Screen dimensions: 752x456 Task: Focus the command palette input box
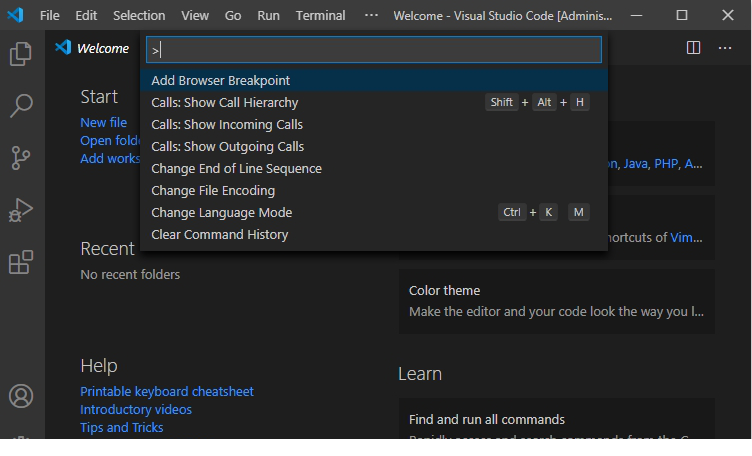pos(374,50)
